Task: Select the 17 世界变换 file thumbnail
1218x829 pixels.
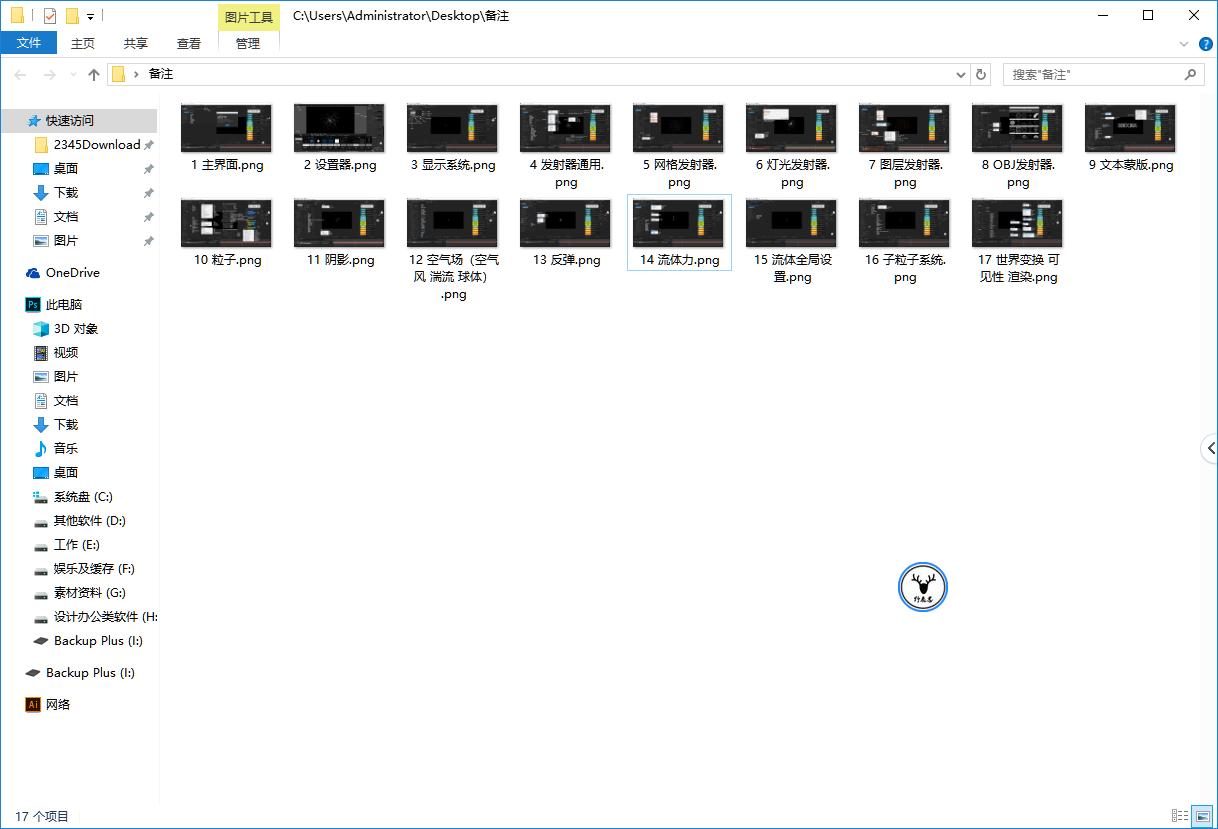Action: [1018, 223]
